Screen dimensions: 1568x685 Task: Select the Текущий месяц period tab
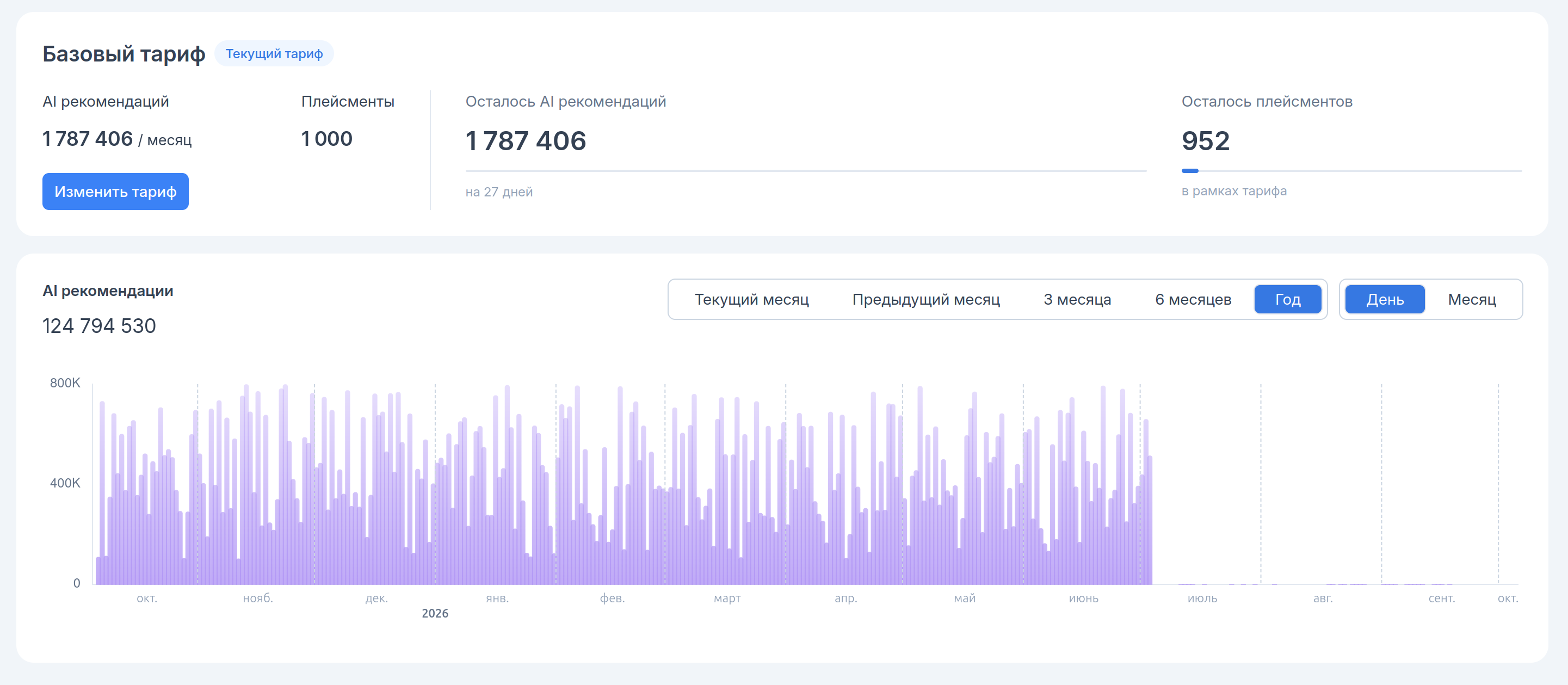click(752, 300)
